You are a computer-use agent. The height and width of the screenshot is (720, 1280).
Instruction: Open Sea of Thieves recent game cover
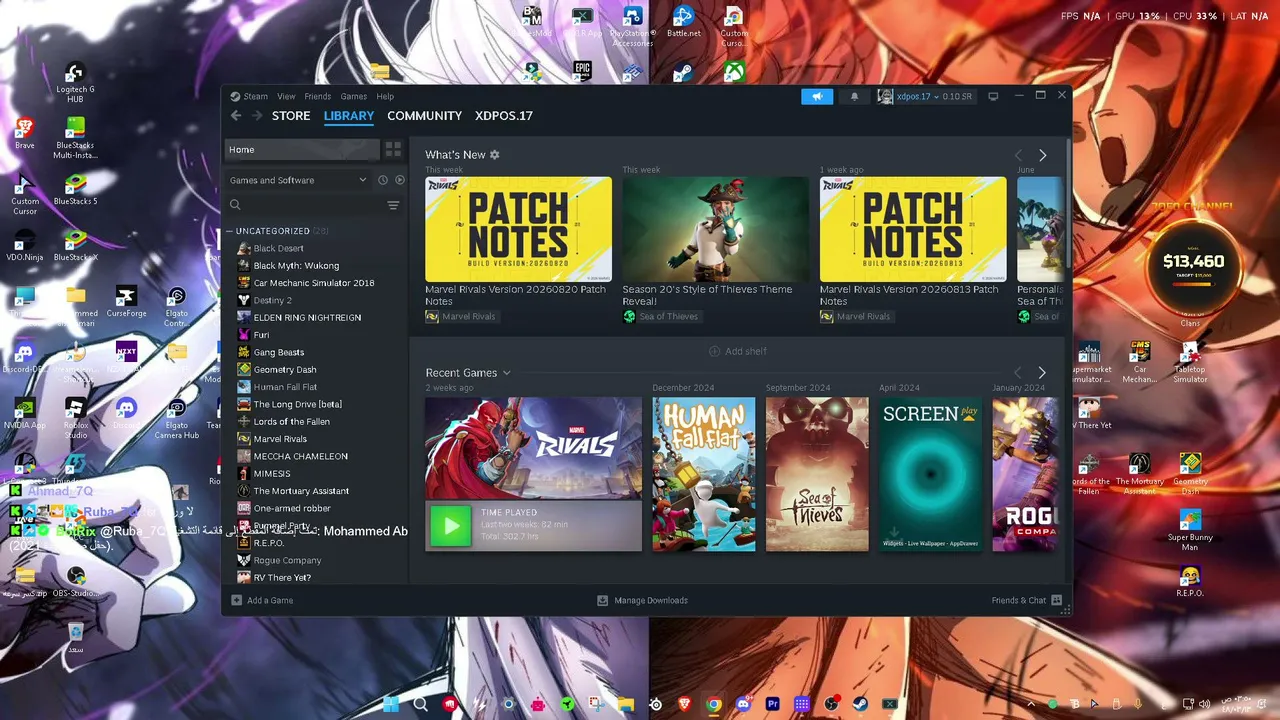[x=817, y=474]
